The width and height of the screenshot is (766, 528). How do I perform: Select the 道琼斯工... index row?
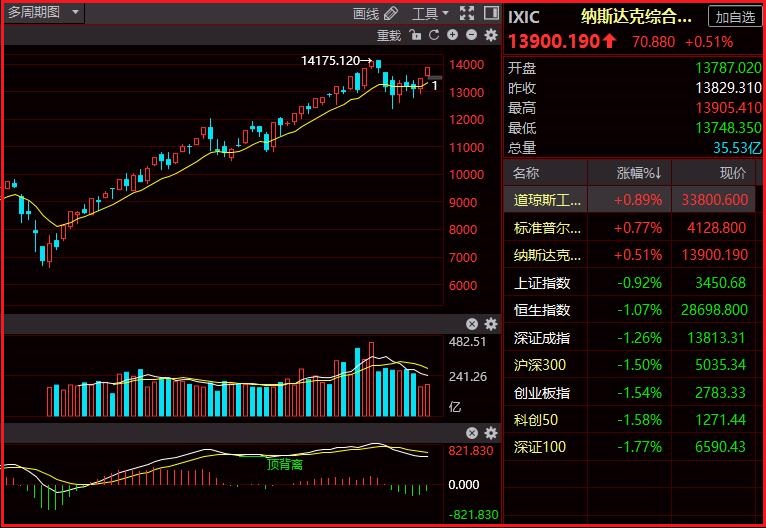(630, 200)
